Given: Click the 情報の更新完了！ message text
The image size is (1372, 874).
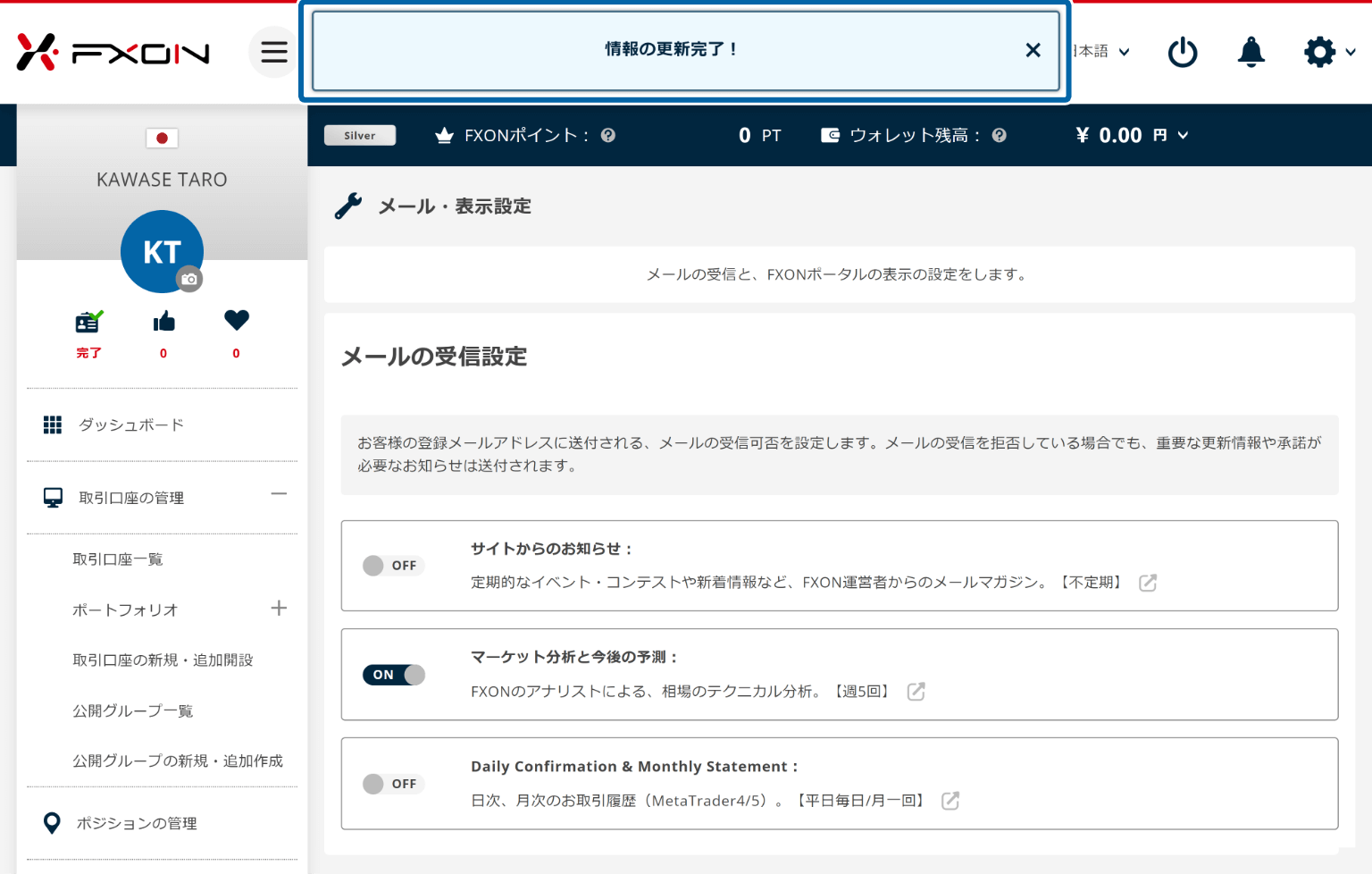Looking at the screenshot, I should click(671, 49).
